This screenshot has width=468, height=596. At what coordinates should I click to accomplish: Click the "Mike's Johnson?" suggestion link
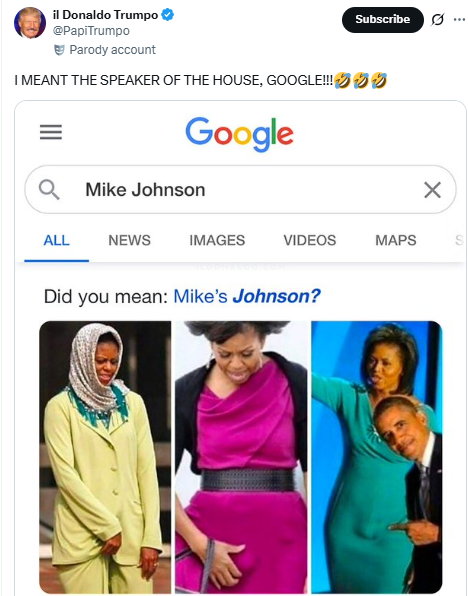[x=247, y=296]
